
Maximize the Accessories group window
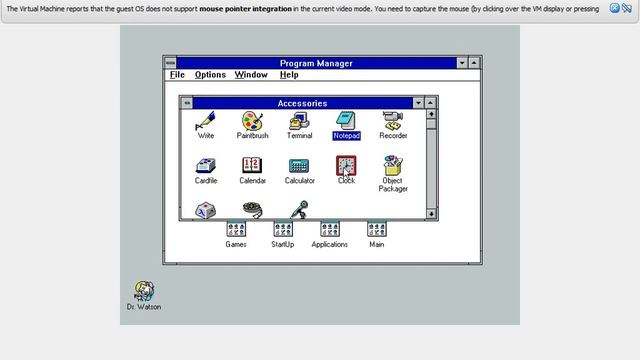click(430, 103)
